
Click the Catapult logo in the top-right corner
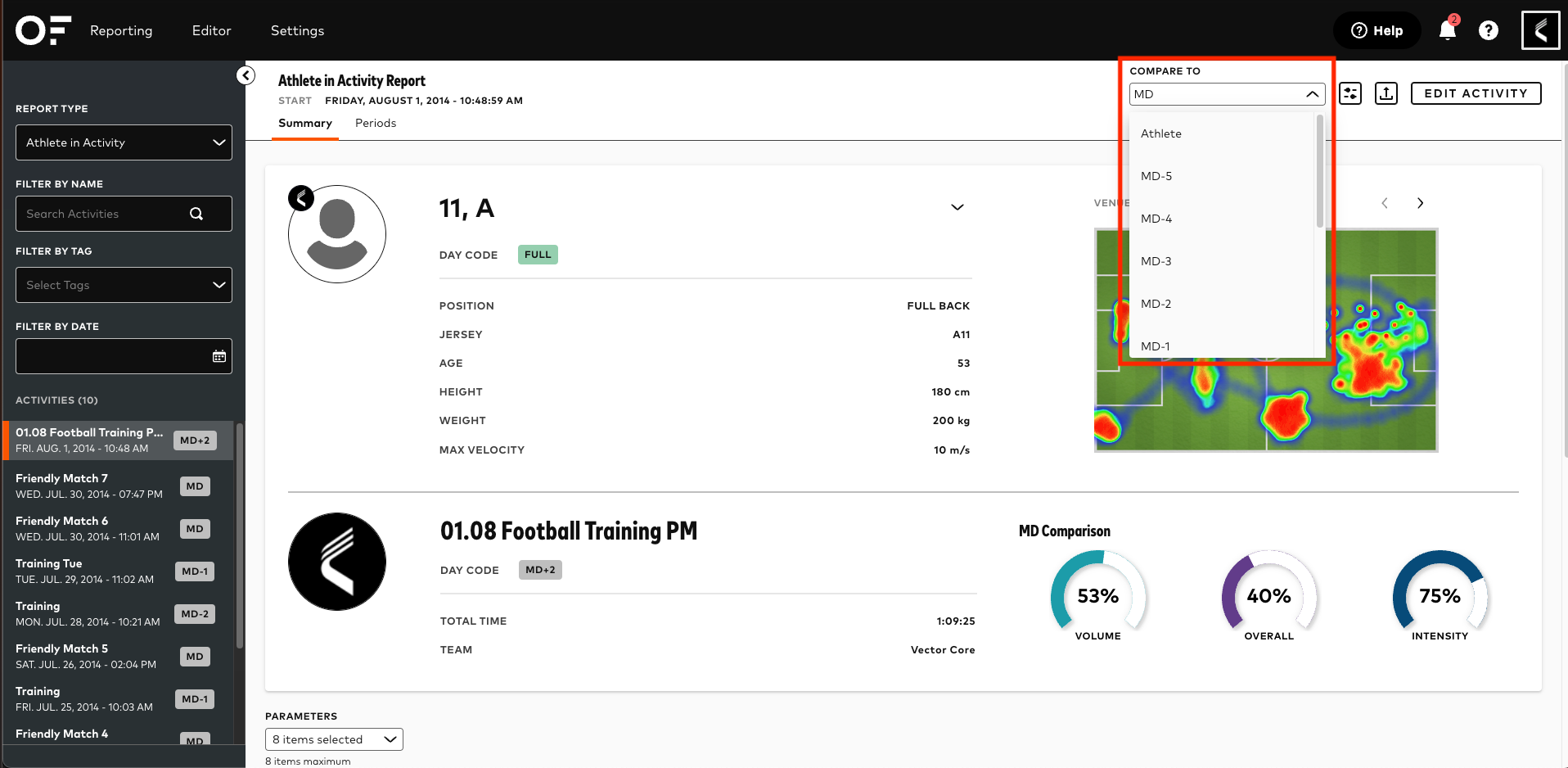(1540, 30)
